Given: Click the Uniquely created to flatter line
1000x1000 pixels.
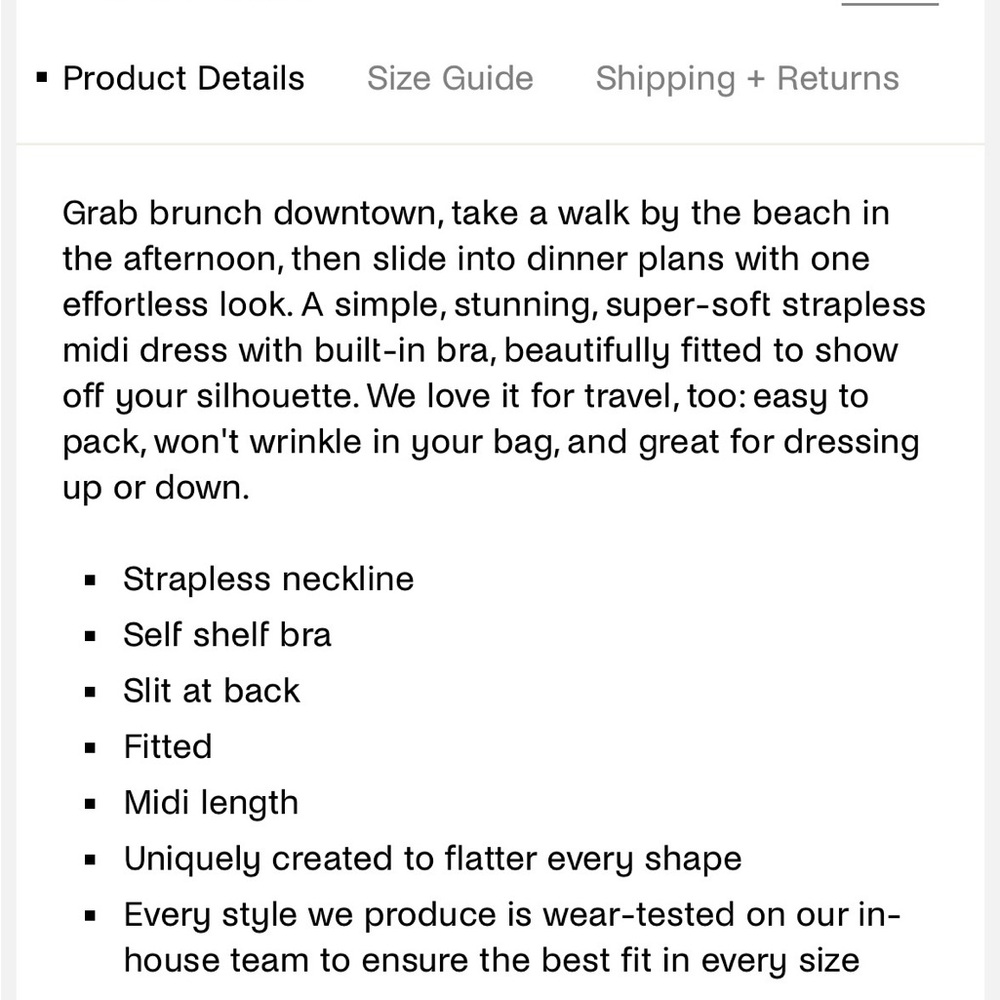Looking at the screenshot, I should click(x=432, y=858).
